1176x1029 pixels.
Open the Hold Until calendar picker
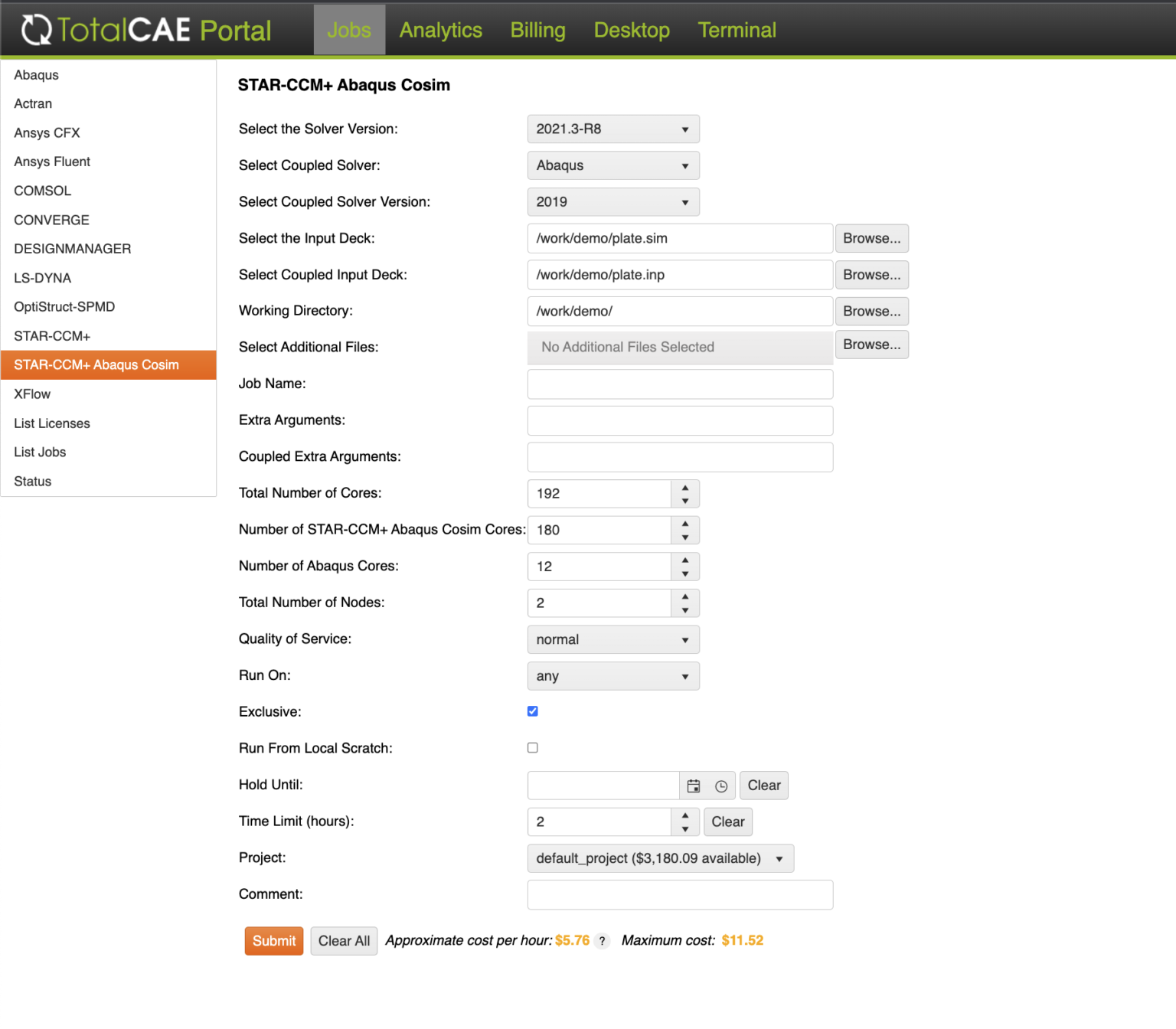coord(694,786)
